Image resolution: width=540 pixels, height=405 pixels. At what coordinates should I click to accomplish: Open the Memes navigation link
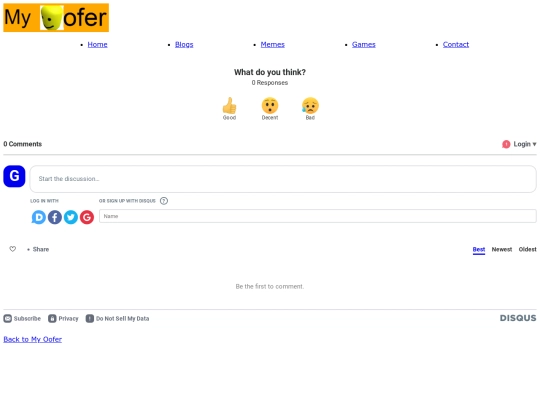click(x=272, y=44)
